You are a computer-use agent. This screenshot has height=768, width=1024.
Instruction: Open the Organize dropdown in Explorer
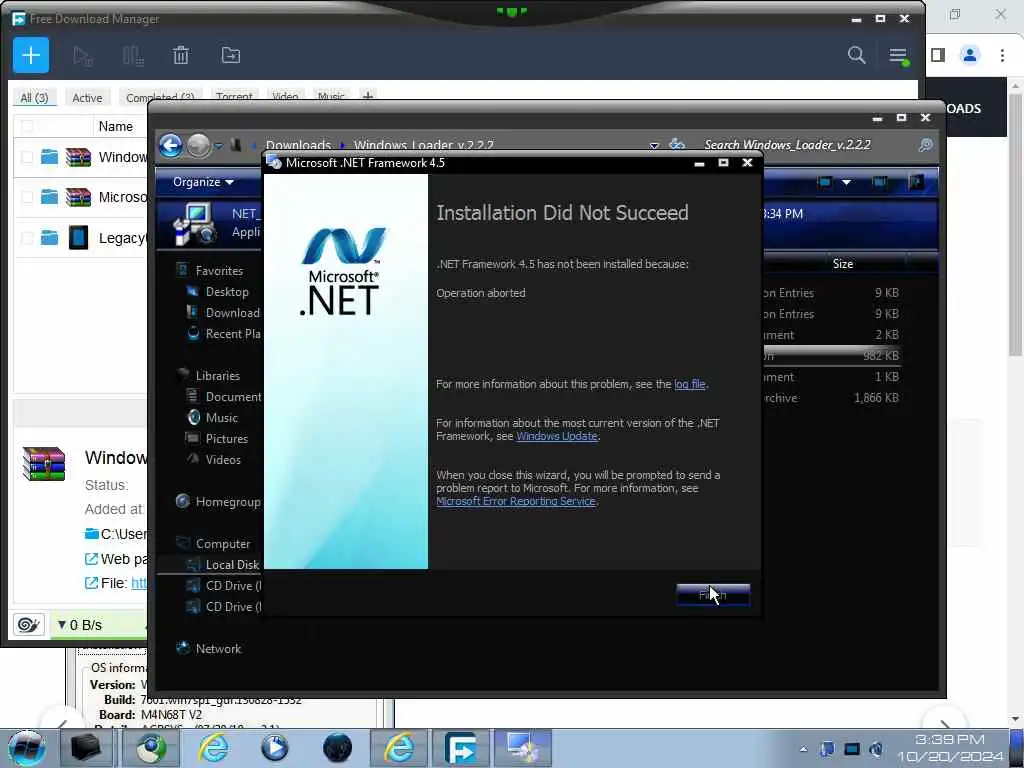click(x=203, y=182)
